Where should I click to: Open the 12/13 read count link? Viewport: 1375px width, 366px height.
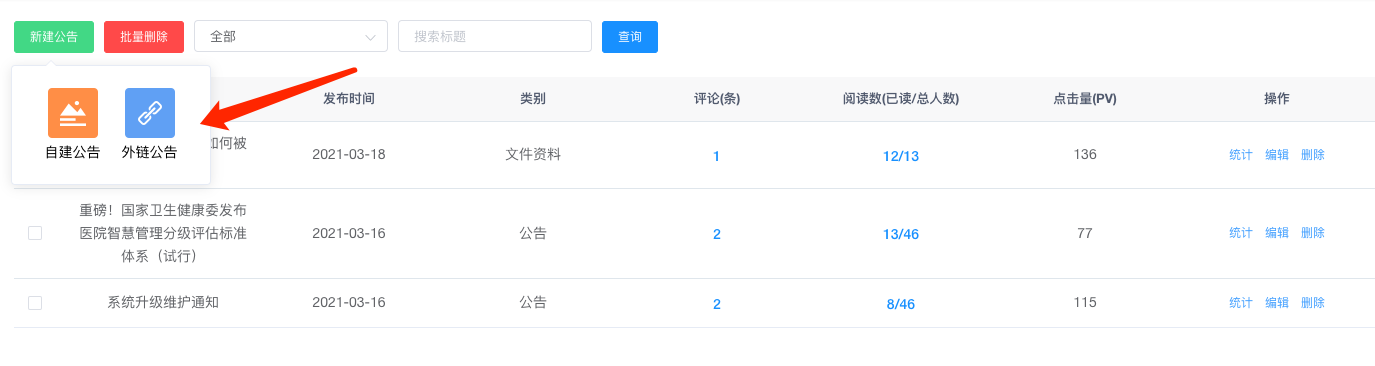coord(901,156)
